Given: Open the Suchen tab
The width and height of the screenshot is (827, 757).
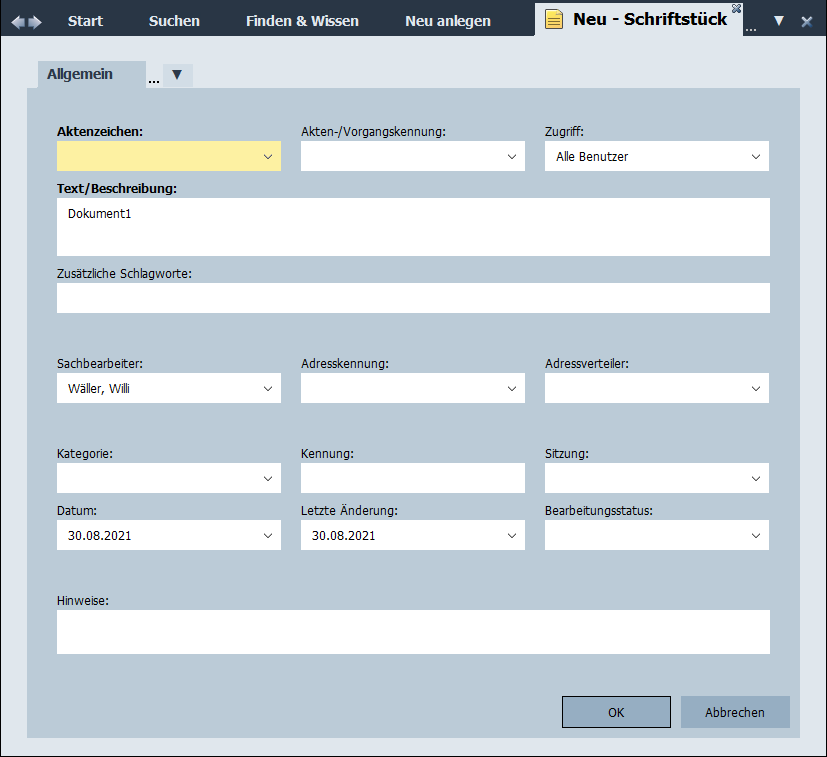Looking at the screenshot, I should [x=174, y=21].
